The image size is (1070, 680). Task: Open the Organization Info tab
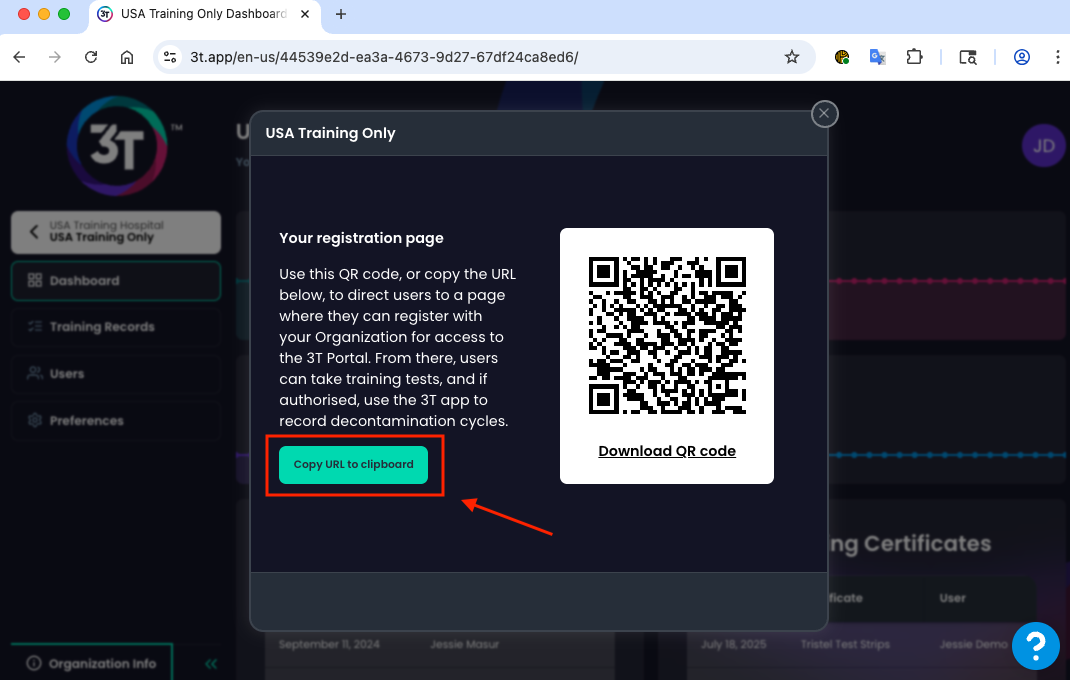91,662
